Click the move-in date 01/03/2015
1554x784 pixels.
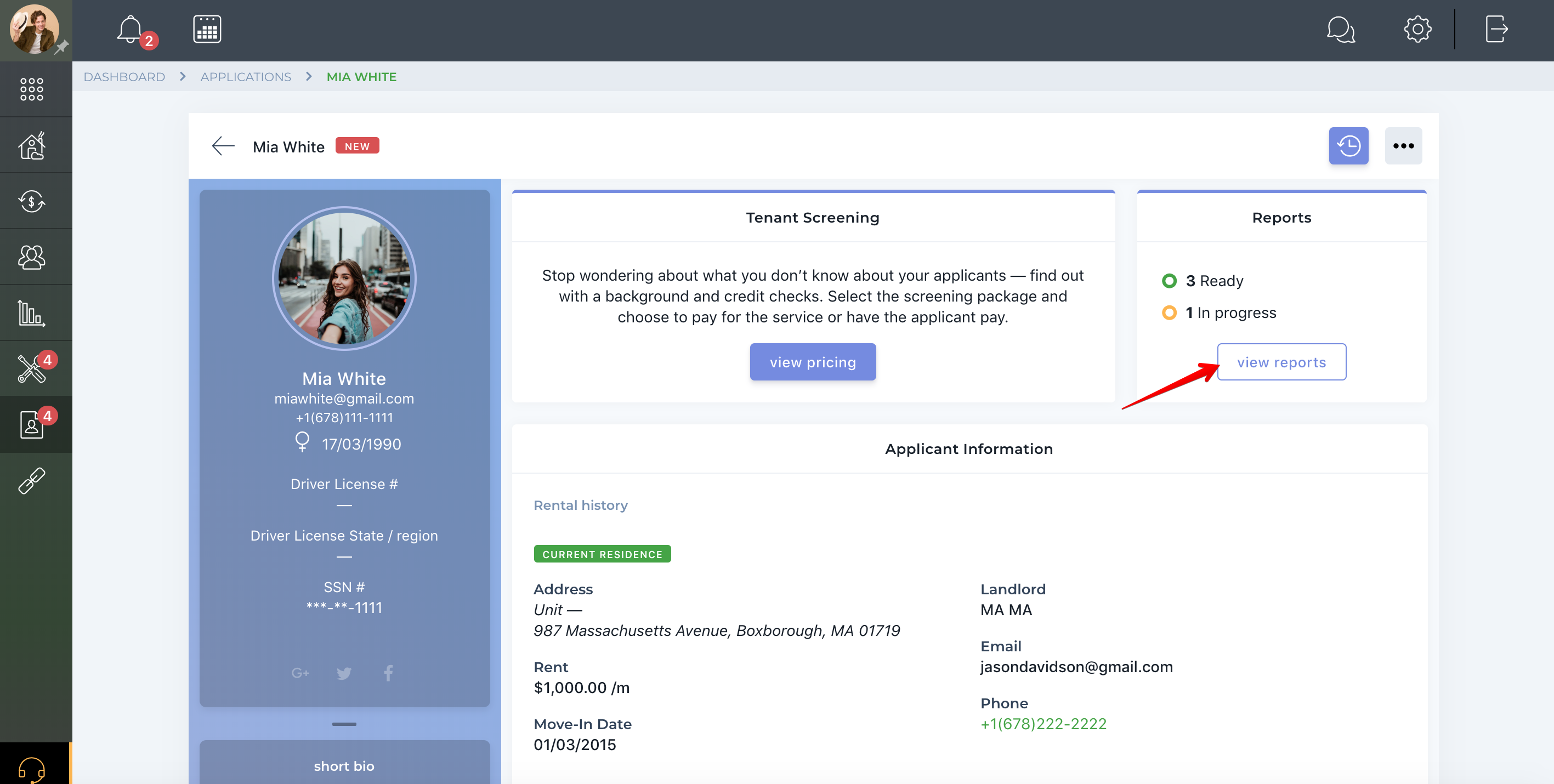(x=574, y=745)
